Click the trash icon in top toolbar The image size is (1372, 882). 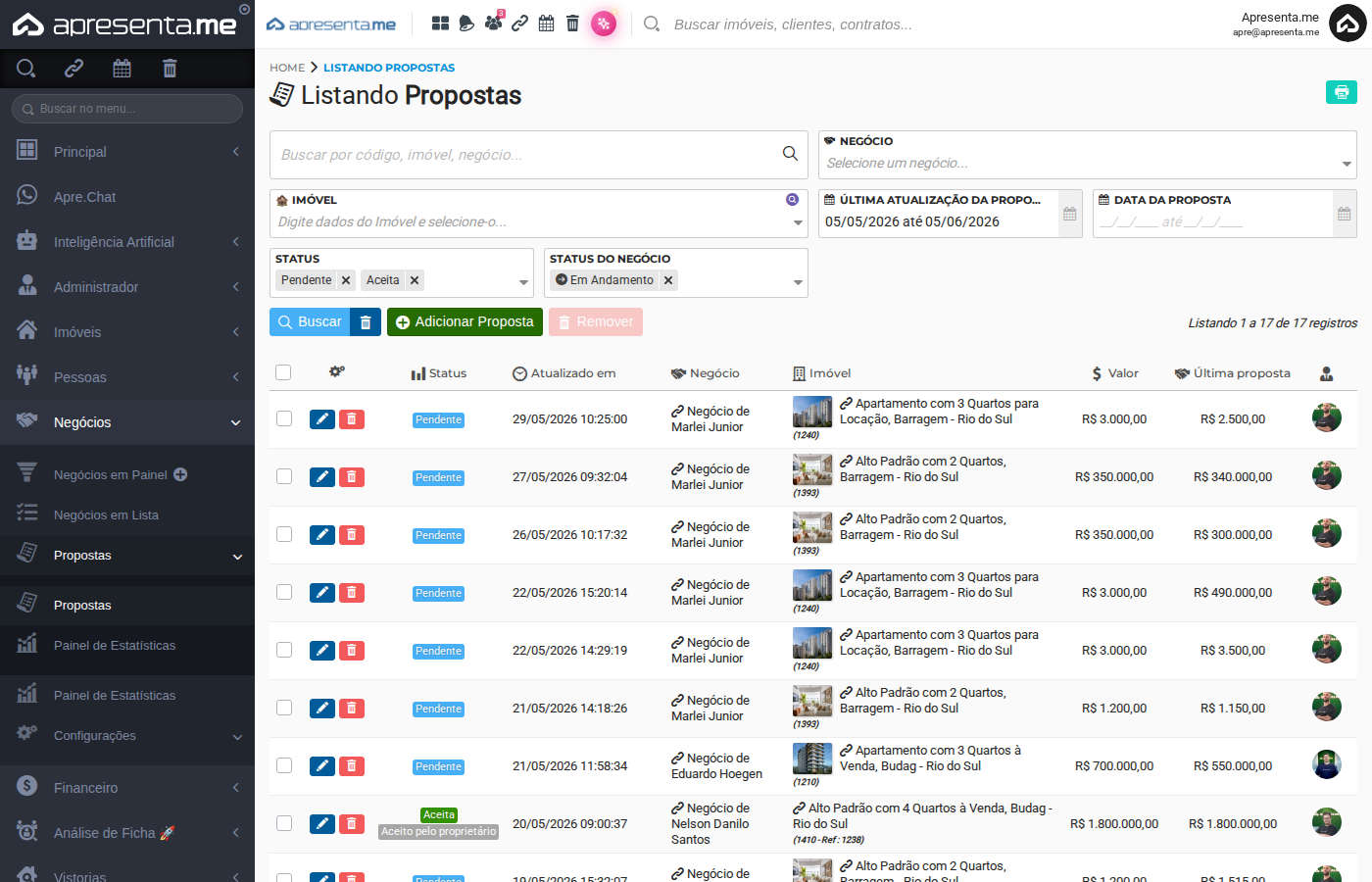coord(572,24)
